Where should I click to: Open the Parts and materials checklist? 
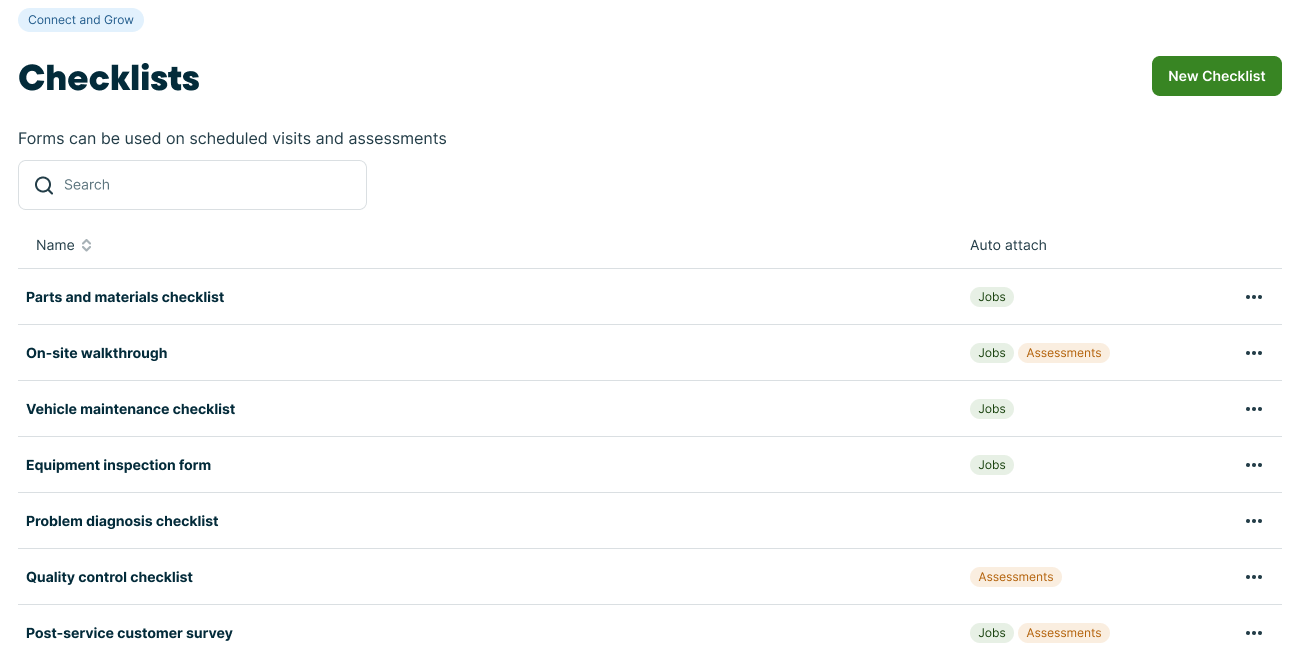125,297
